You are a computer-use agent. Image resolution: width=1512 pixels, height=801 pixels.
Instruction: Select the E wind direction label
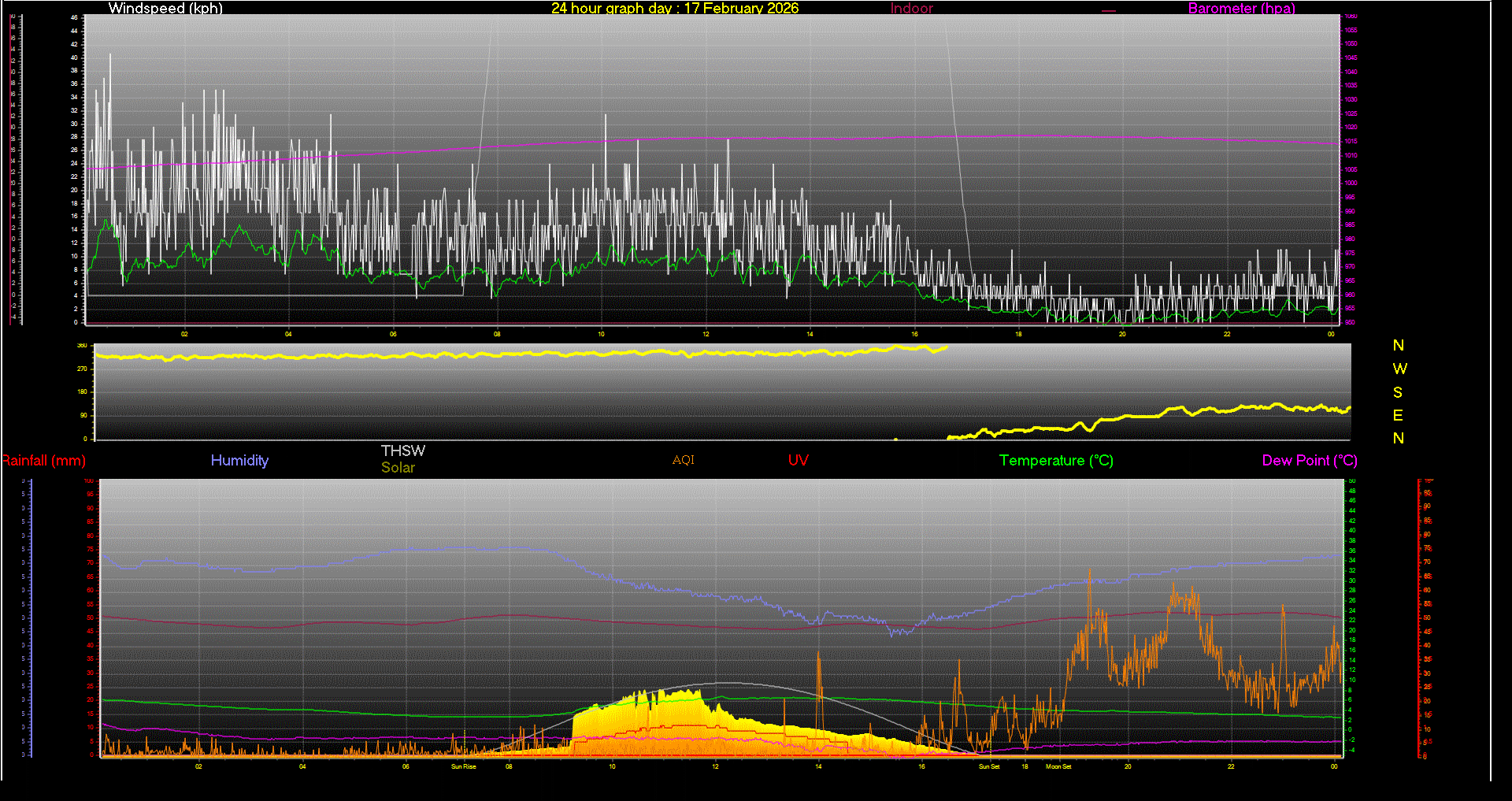point(1398,415)
